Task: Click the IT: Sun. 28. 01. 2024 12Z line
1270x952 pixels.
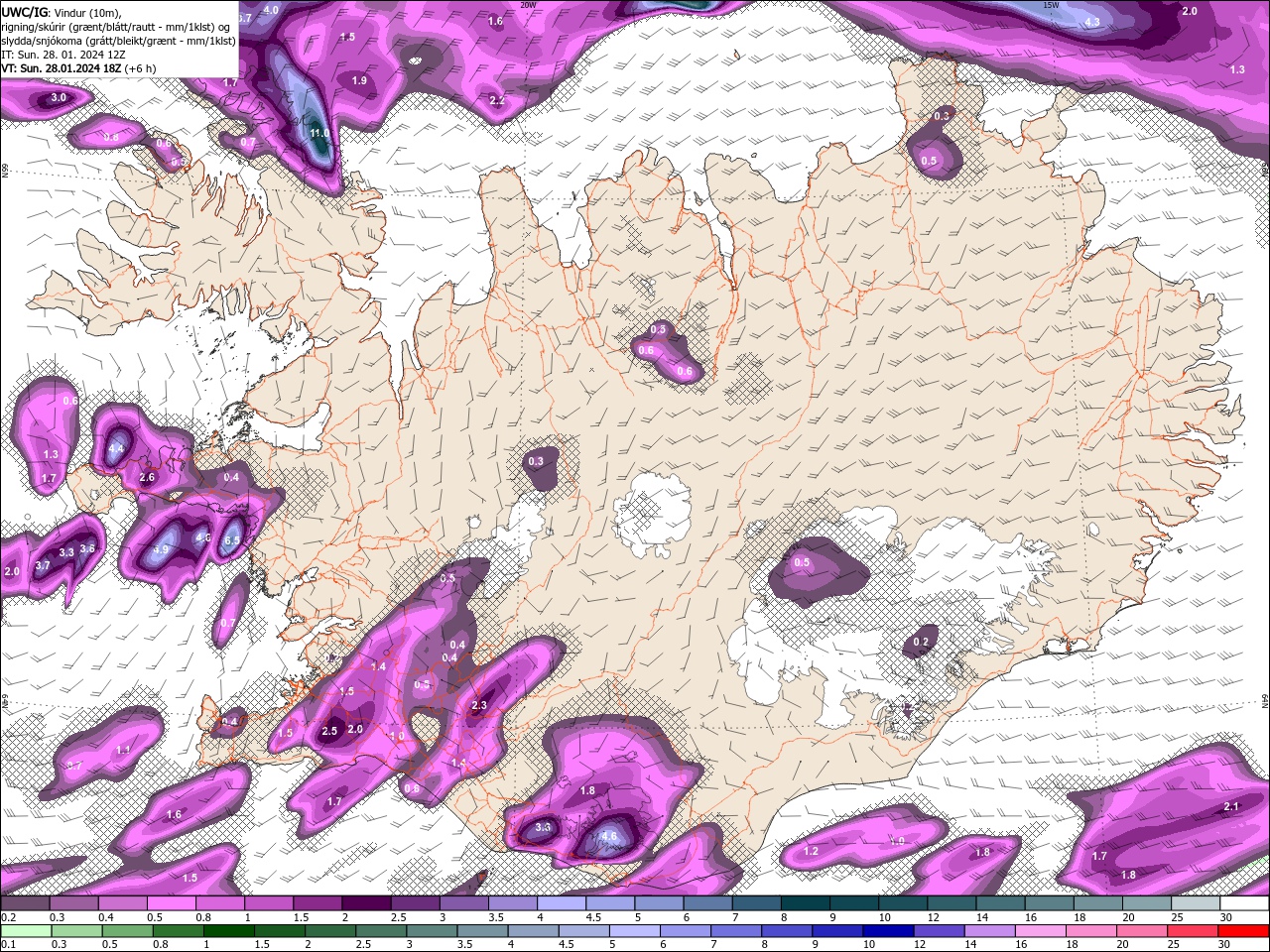Action: click(63, 55)
